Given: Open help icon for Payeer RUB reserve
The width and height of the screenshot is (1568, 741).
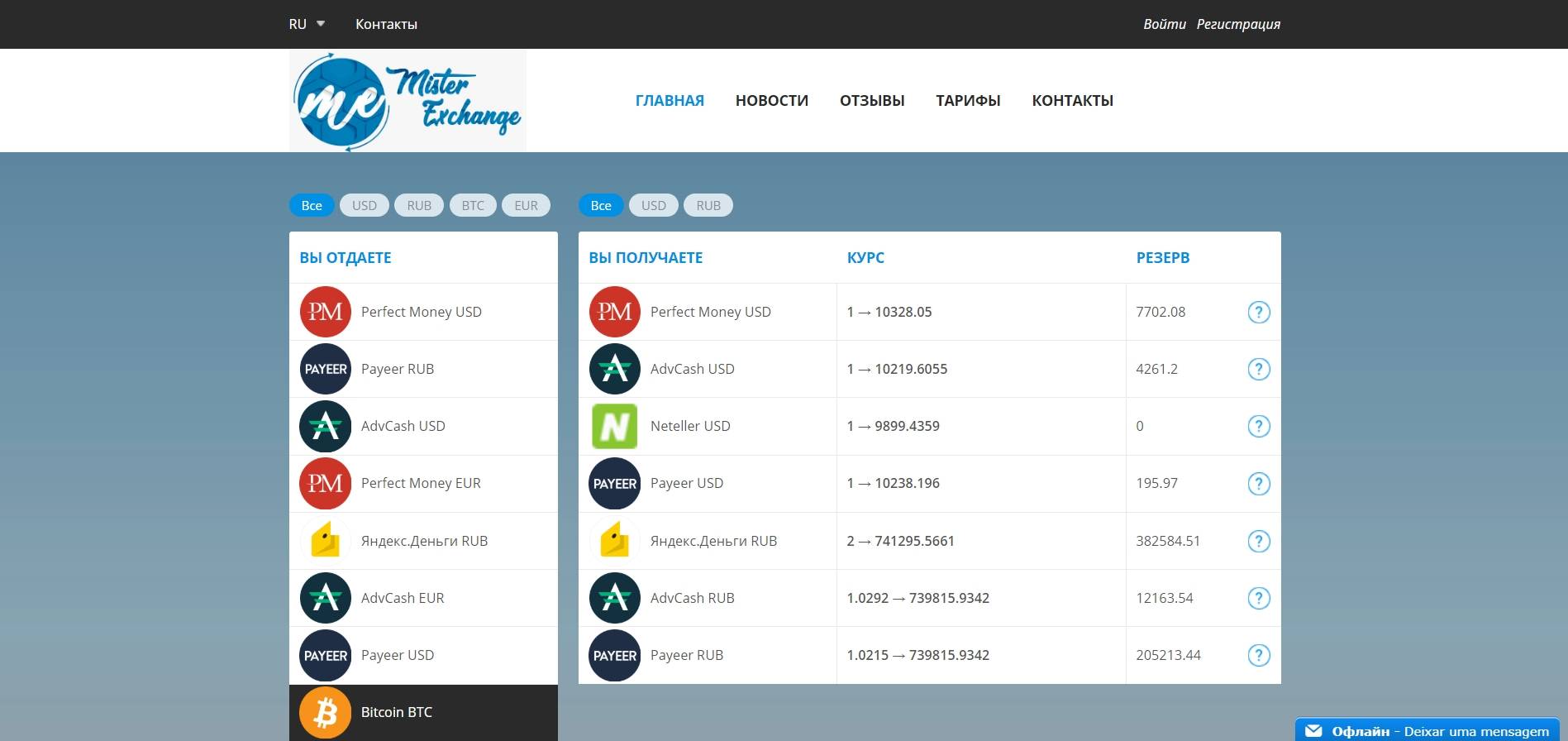Looking at the screenshot, I should pyautogui.click(x=1258, y=655).
